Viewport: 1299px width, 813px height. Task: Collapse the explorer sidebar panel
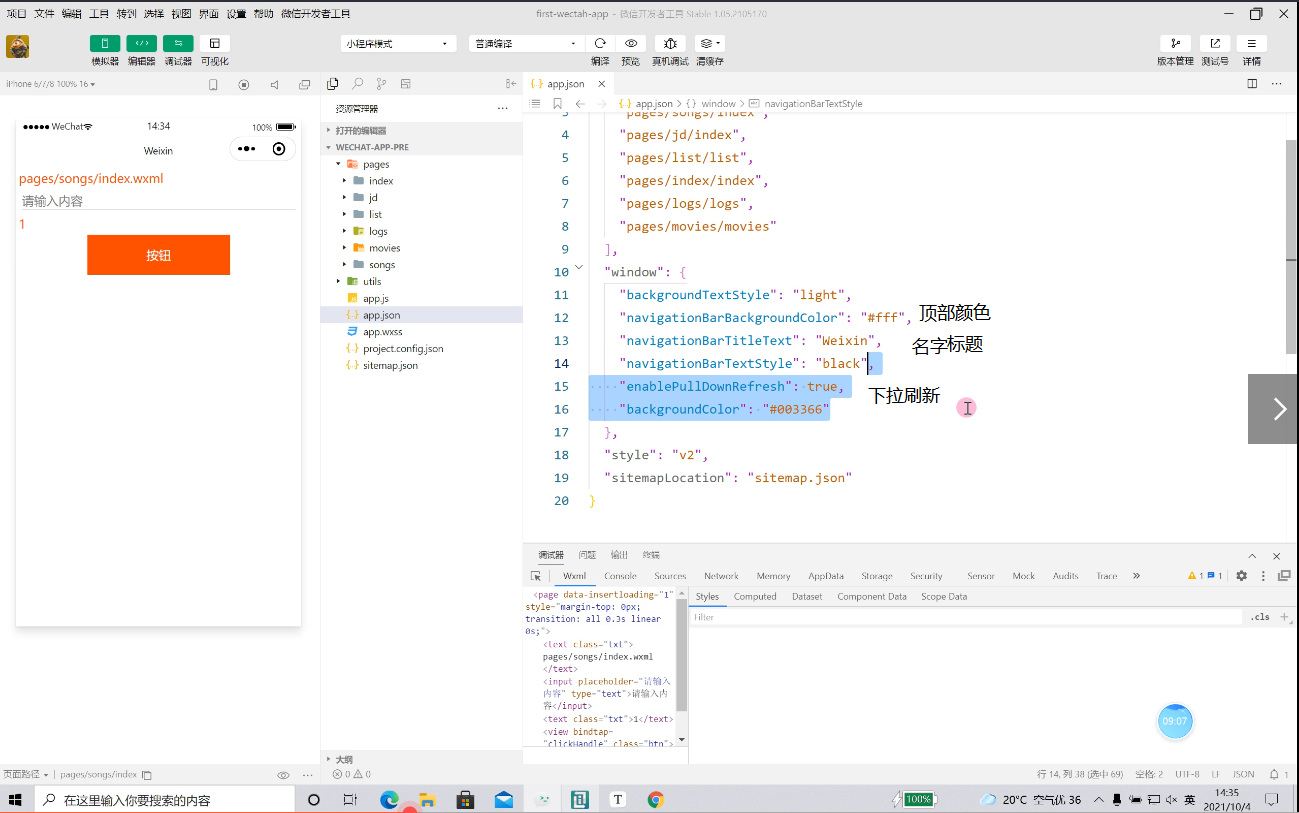click(x=511, y=84)
